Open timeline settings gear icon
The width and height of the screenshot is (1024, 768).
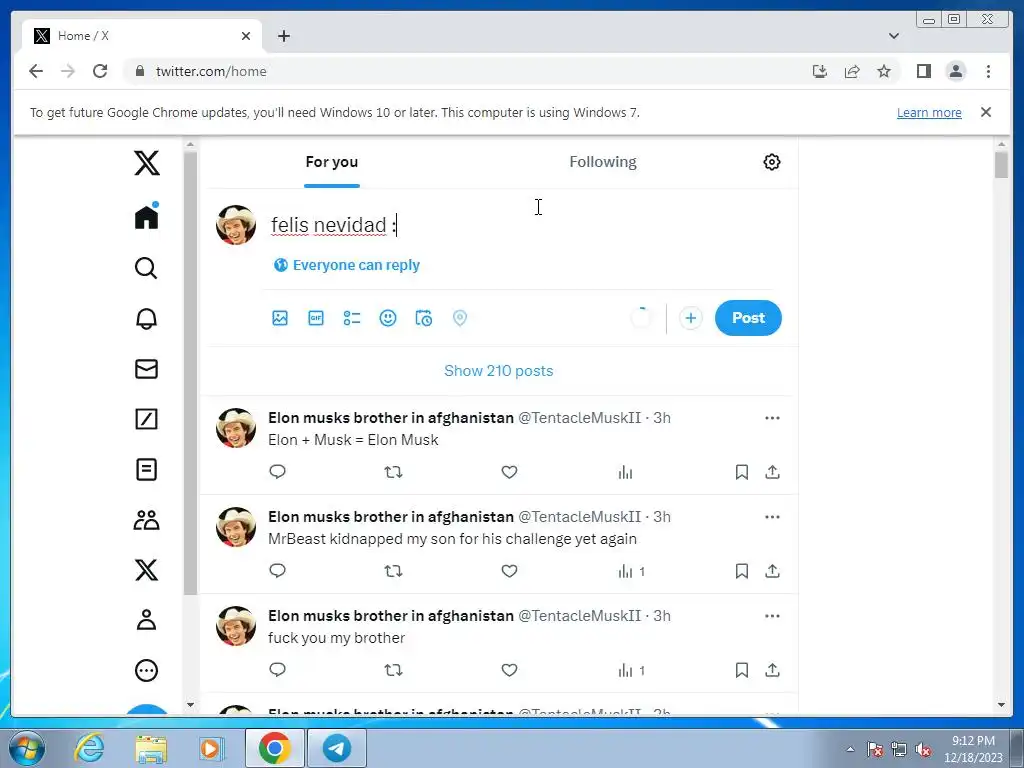click(x=772, y=162)
